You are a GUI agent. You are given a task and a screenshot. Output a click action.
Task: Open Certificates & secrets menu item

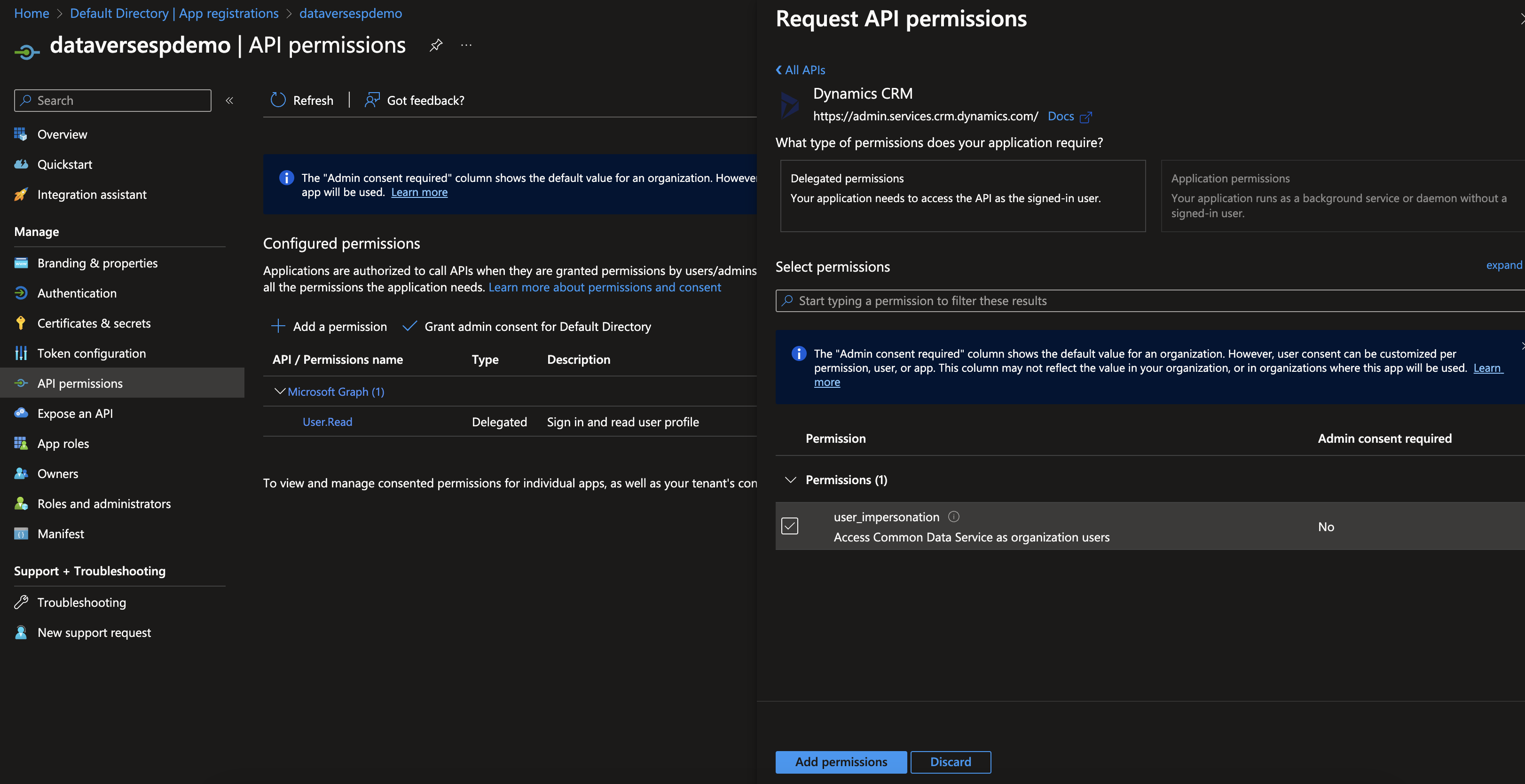click(94, 323)
